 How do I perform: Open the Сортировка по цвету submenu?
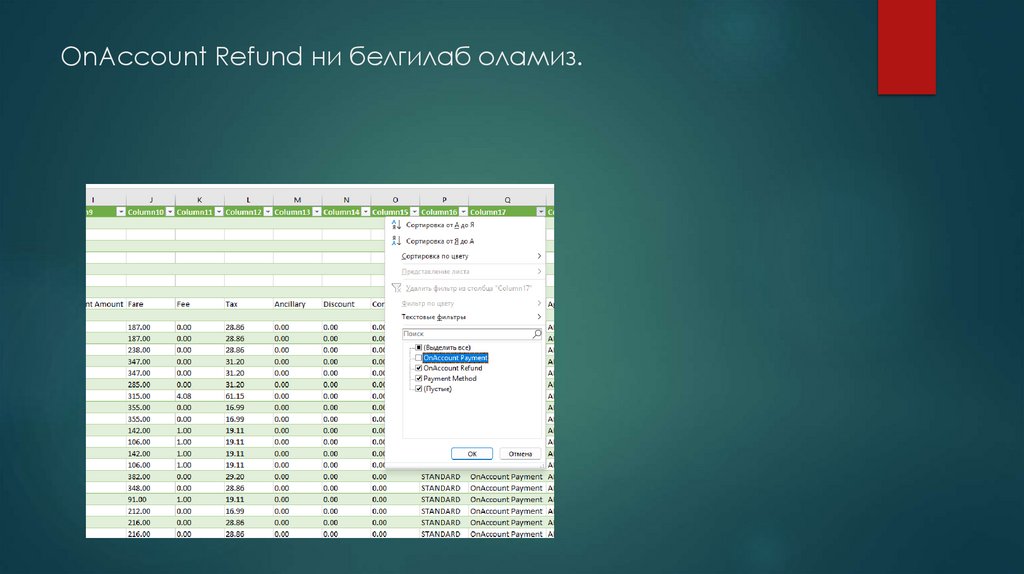[470, 256]
